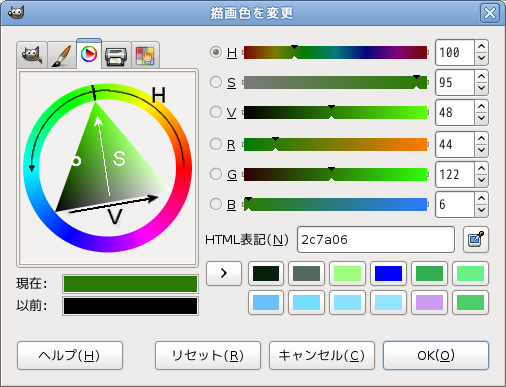Click the GIMP Wilber icon in title bar
Image resolution: width=506 pixels, height=387 pixels.
pyautogui.click(x=16, y=13)
